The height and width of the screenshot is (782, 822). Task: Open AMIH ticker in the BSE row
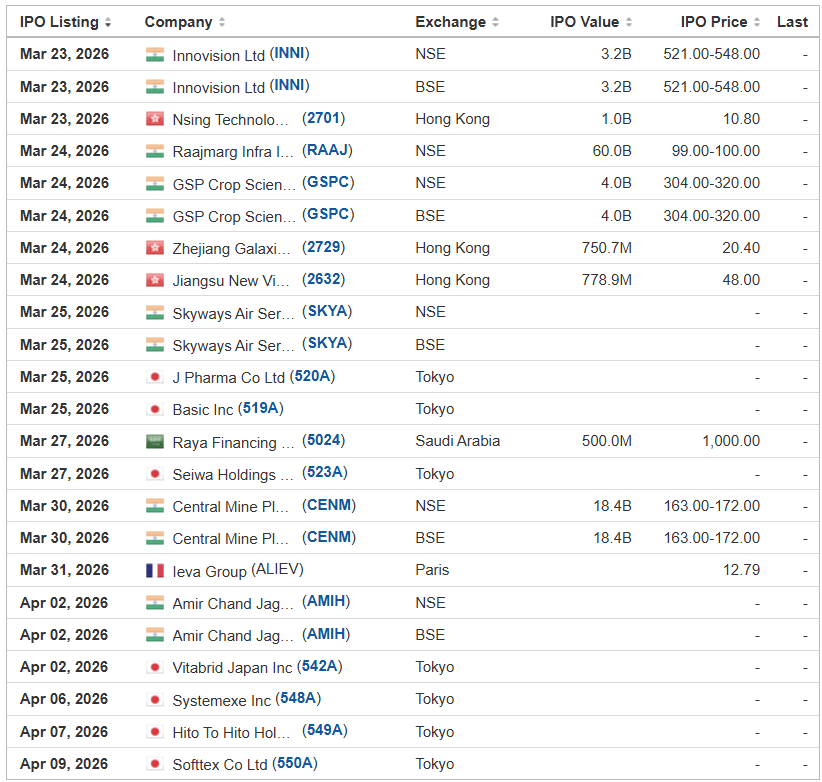326,634
